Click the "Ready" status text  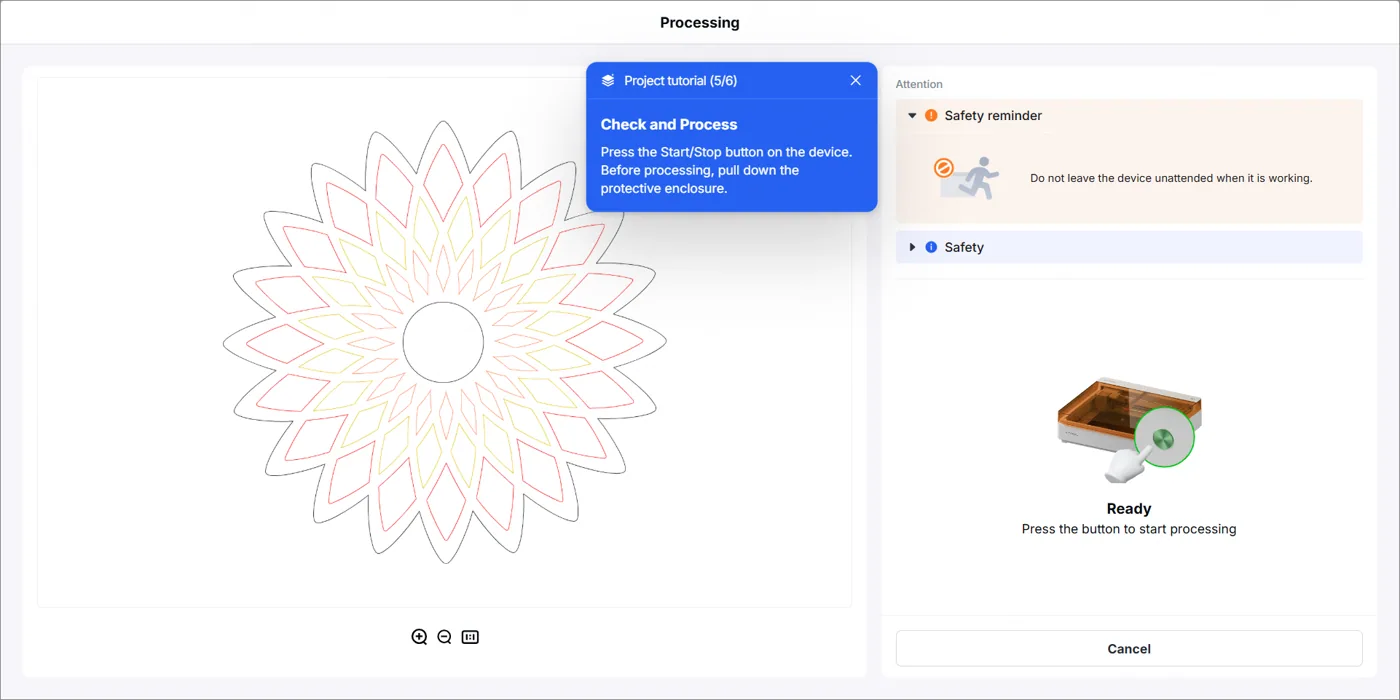pyautogui.click(x=1129, y=508)
